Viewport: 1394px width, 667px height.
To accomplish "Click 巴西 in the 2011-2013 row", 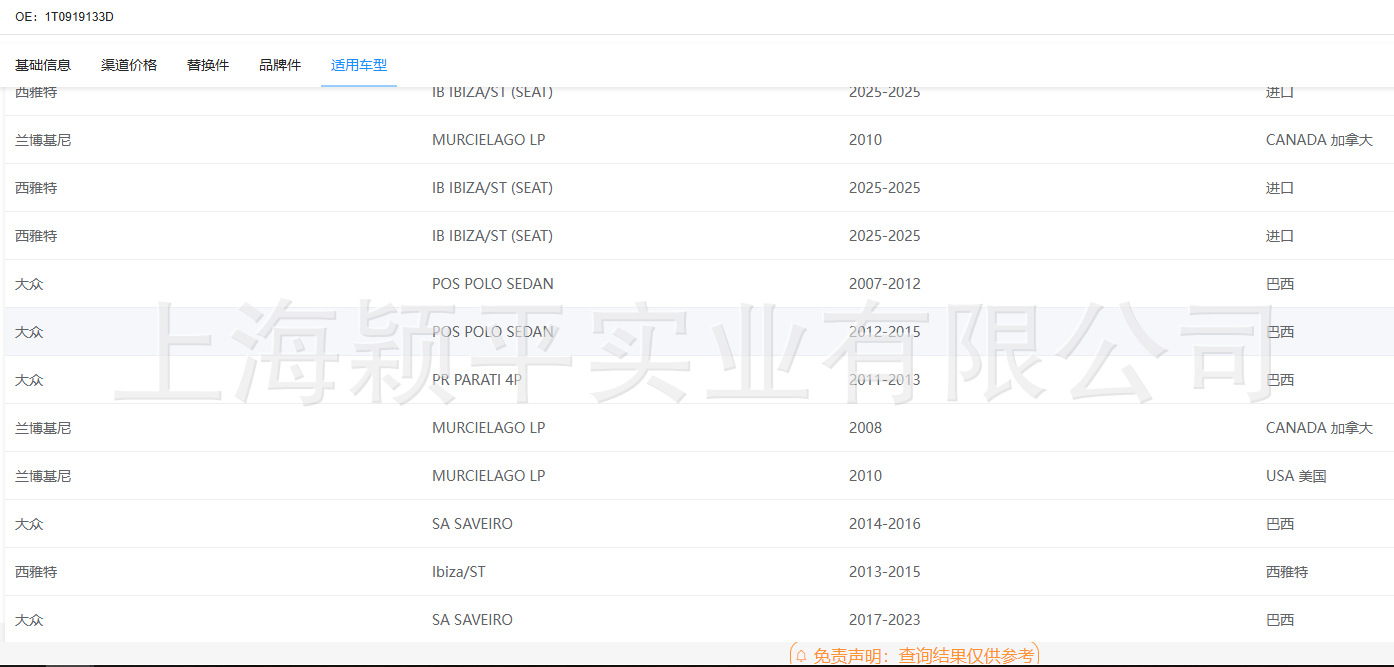I will (1280, 380).
